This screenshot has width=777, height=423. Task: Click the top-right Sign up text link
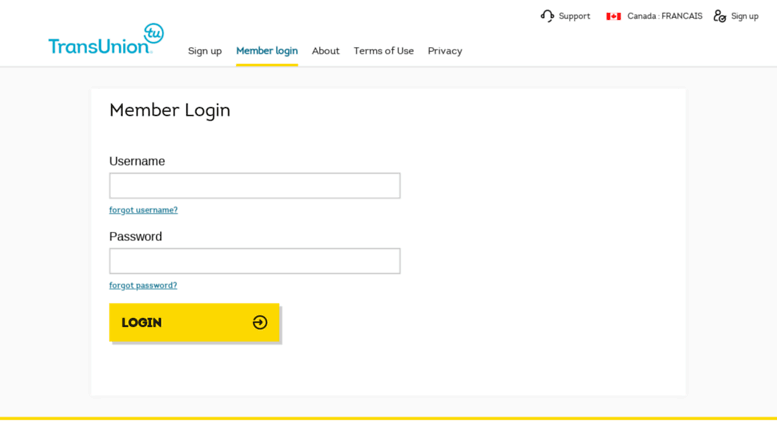click(x=745, y=16)
